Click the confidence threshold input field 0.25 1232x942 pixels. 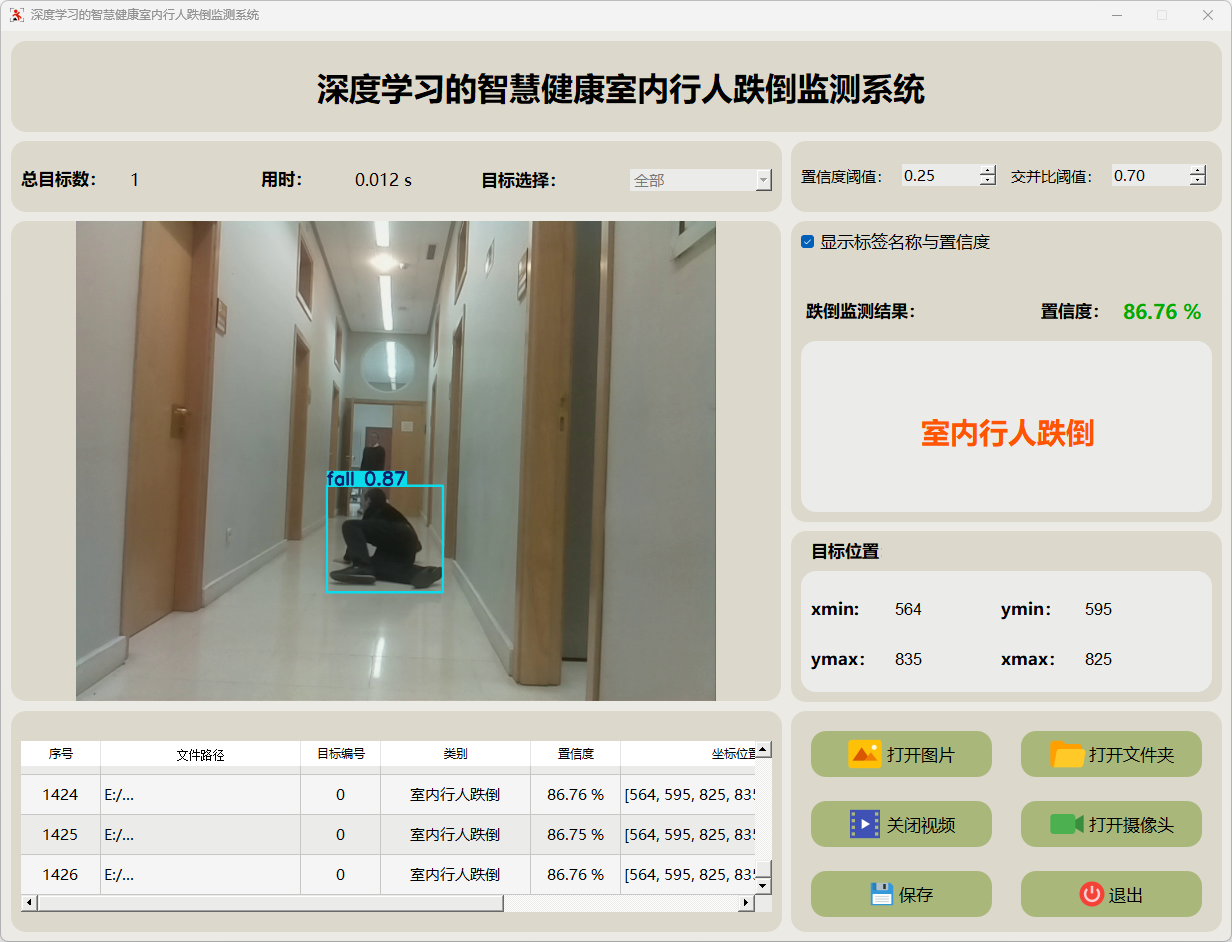coord(938,176)
